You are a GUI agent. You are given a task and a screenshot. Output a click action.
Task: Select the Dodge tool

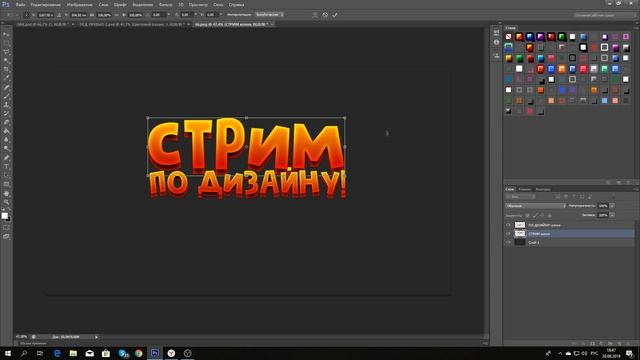pyautogui.click(x=6, y=149)
